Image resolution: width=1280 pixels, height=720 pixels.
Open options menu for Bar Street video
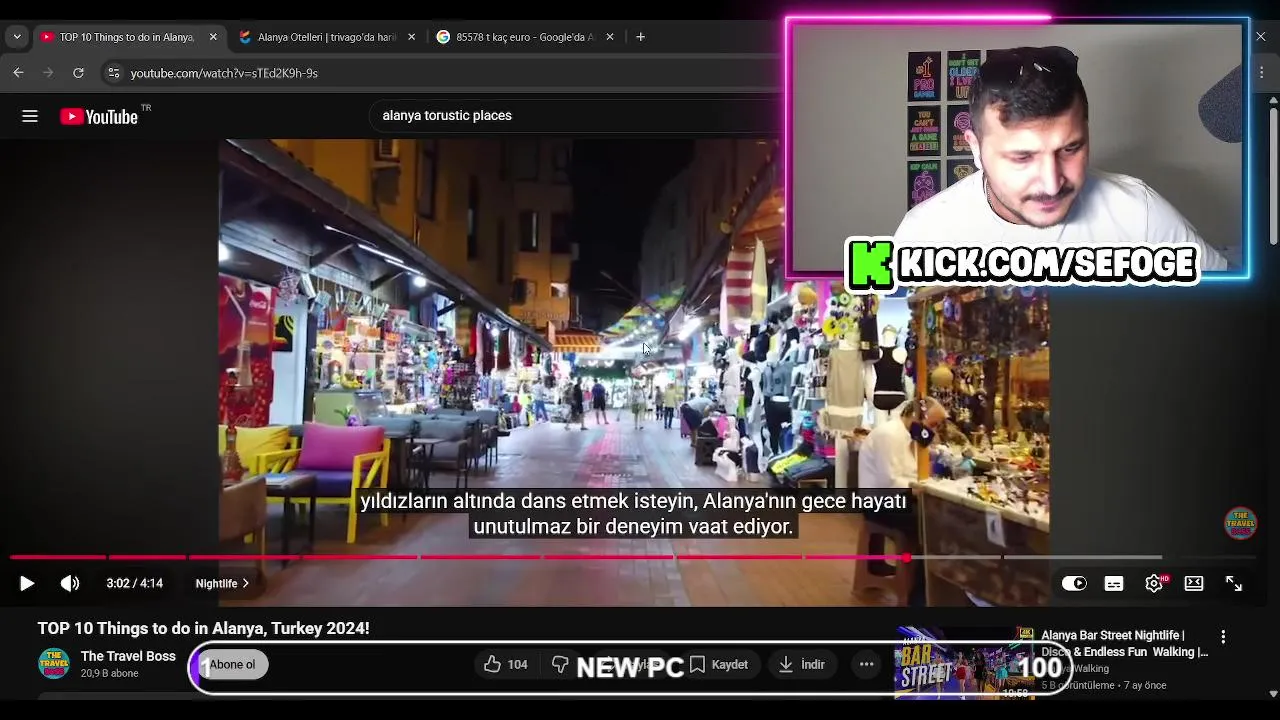[x=1223, y=637]
